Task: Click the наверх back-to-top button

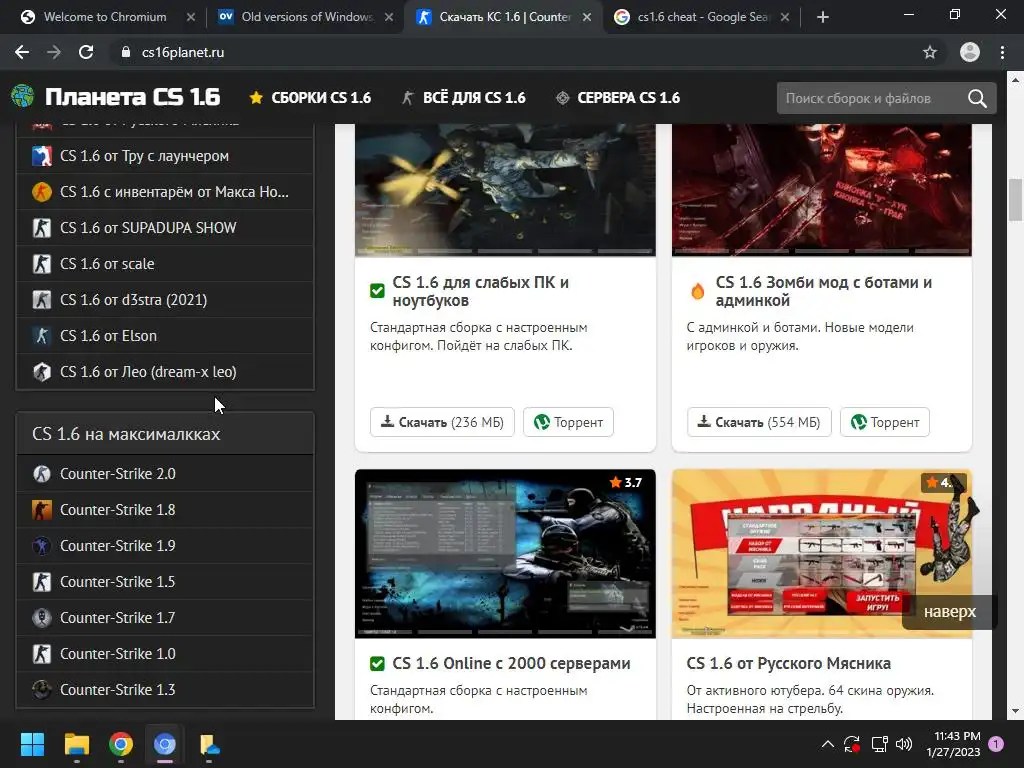Action: (950, 612)
